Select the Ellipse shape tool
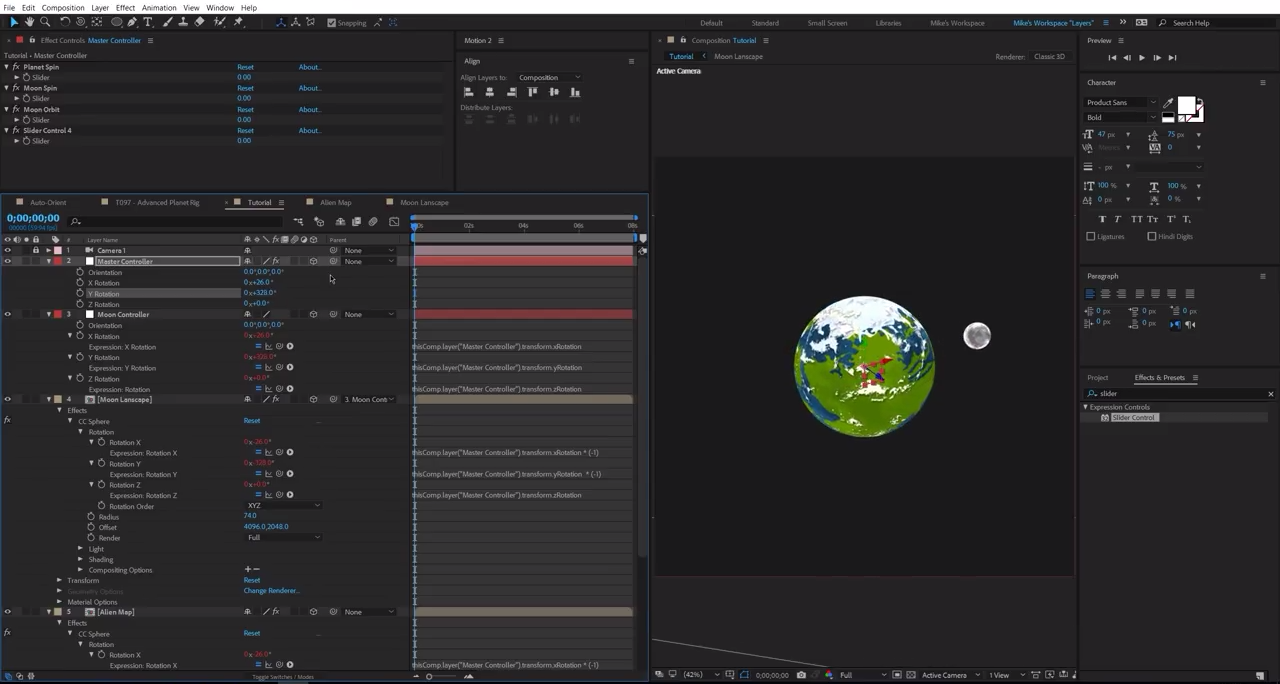This screenshot has height=684, width=1280. (116, 22)
